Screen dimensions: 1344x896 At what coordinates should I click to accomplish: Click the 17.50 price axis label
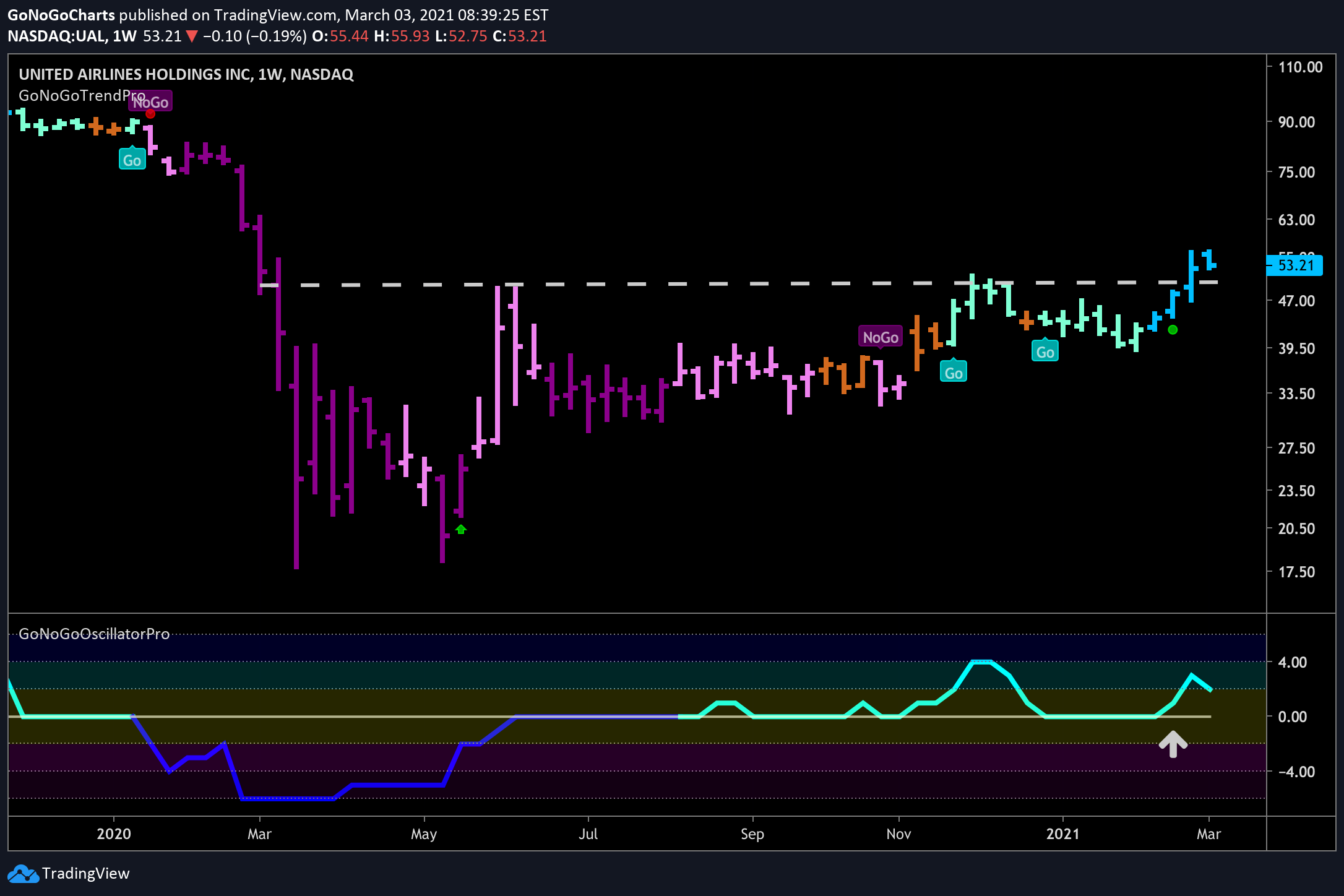pyautogui.click(x=1296, y=572)
